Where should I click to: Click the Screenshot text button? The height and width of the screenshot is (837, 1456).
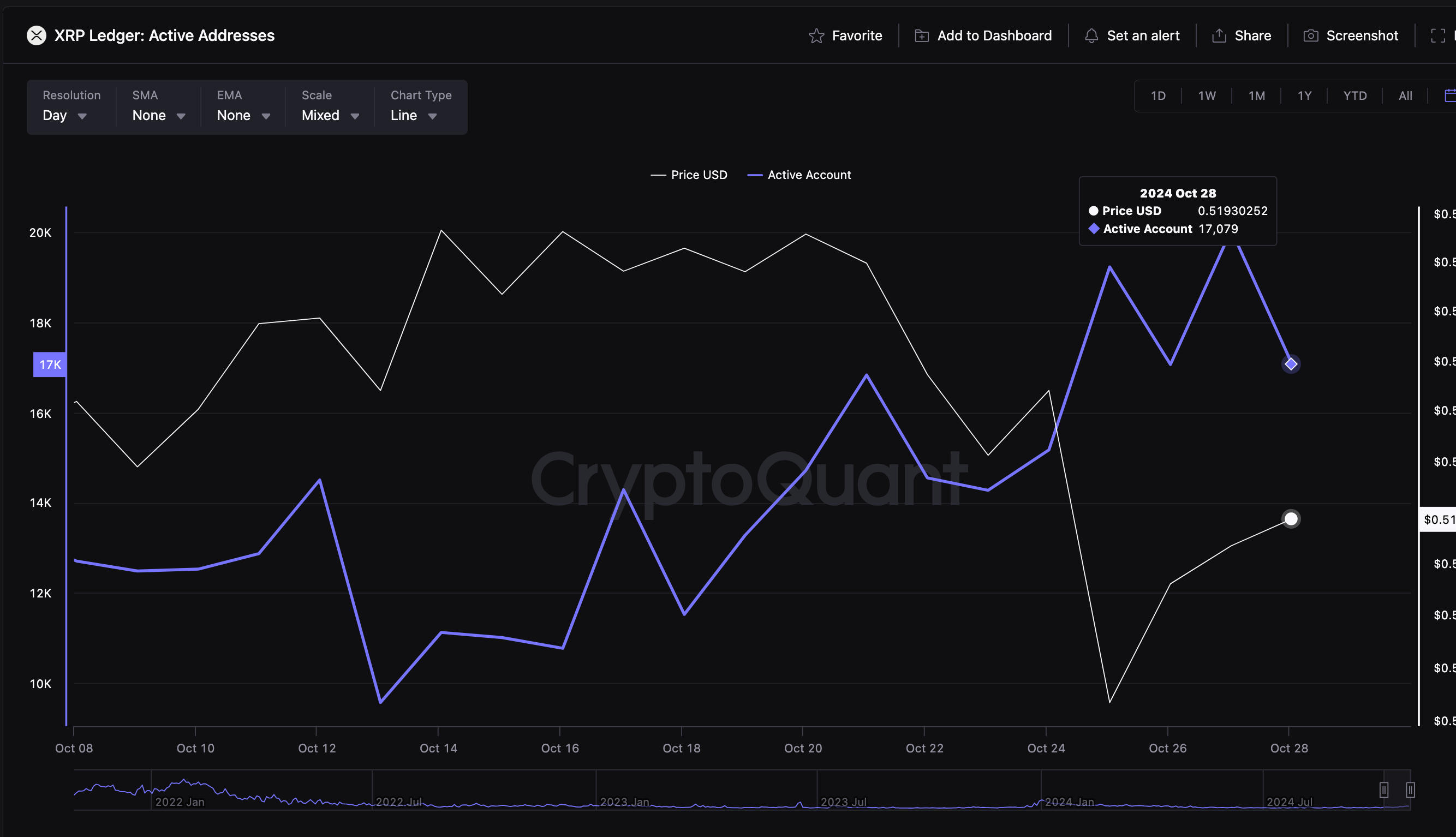click(x=1362, y=35)
